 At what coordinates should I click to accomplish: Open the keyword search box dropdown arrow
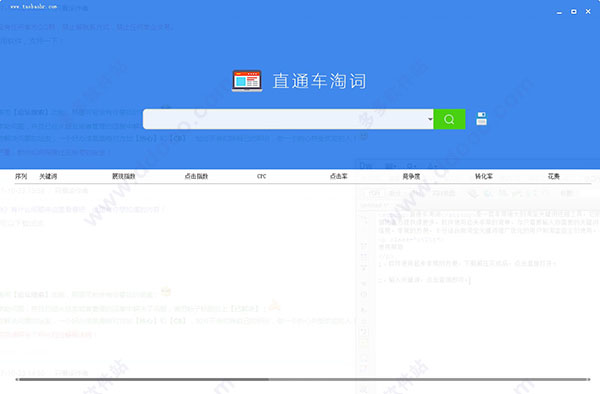tap(430, 119)
